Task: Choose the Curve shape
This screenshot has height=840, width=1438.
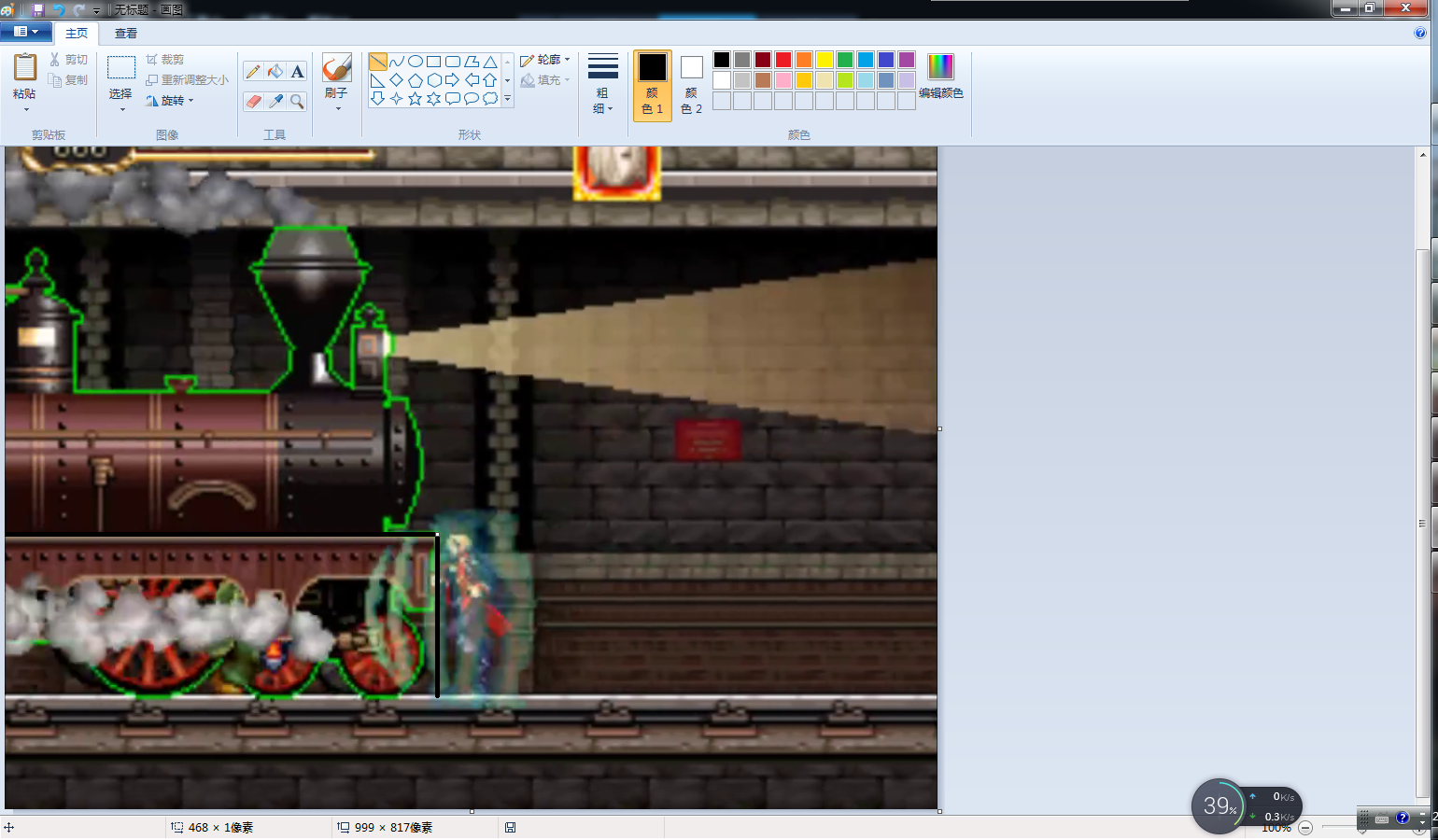Action: click(x=397, y=62)
